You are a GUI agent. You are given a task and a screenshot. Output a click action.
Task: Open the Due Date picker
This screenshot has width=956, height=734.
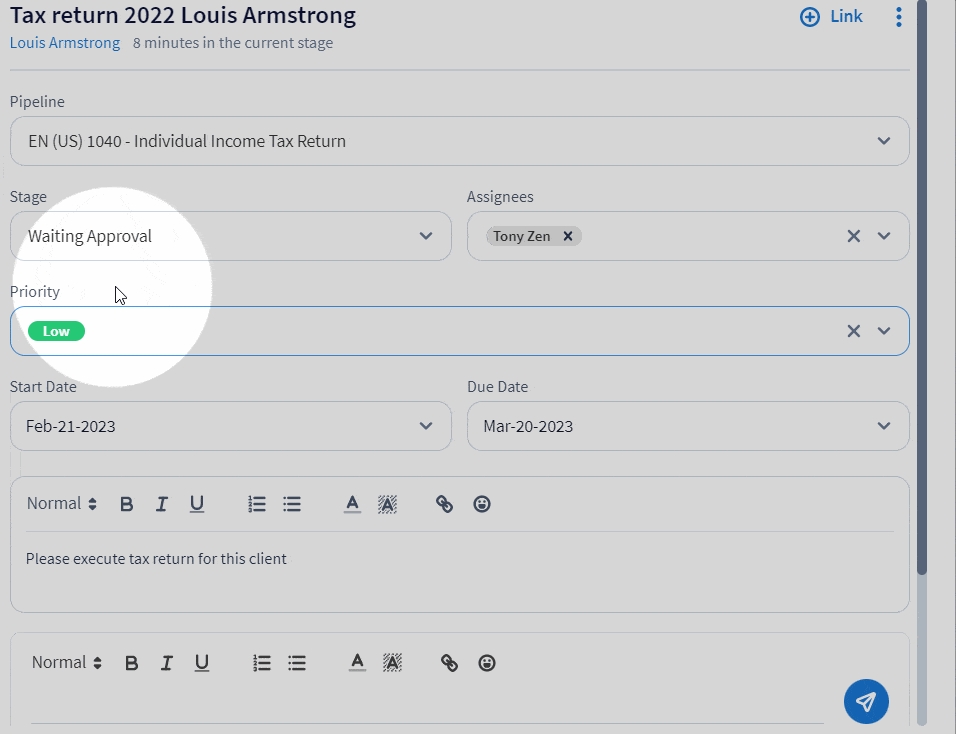[883, 426]
